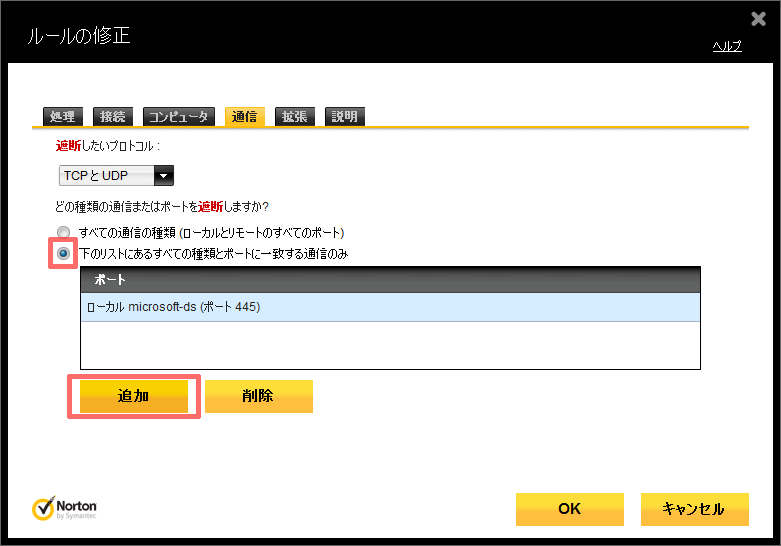This screenshot has height=546, width=781.
Task: Confirm with the OK button
Action: [x=569, y=509]
